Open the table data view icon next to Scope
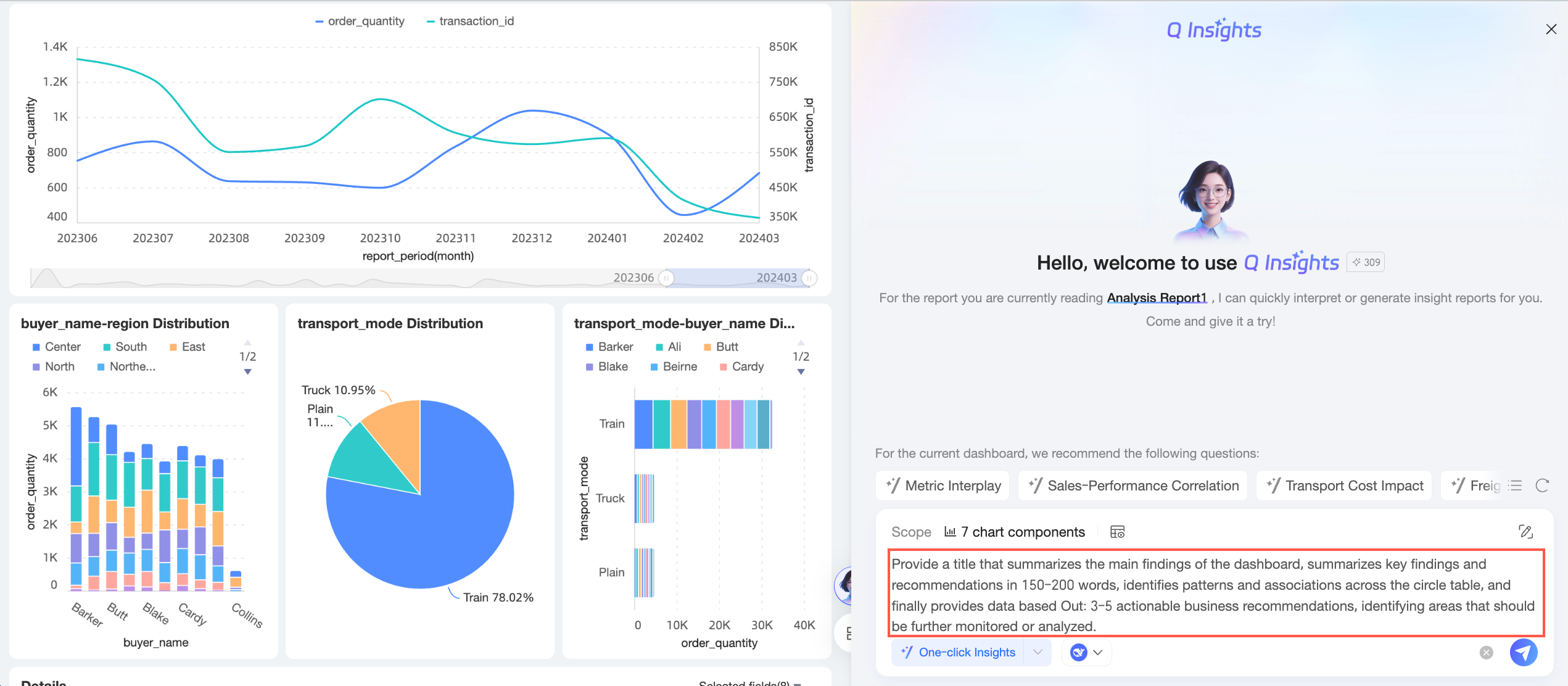 pyautogui.click(x=1117, y=532)
